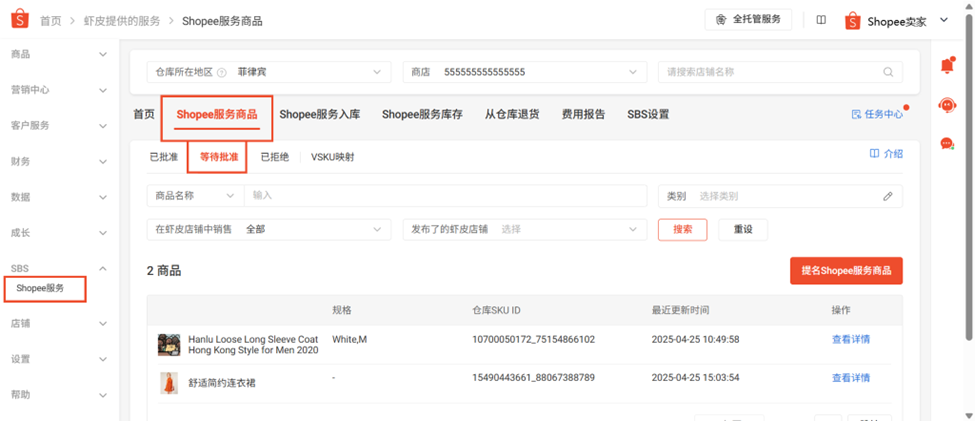The image size is (975, 421).
Task: Click the 舒适简约连衣裙 product name
Action: pos(222,383)
